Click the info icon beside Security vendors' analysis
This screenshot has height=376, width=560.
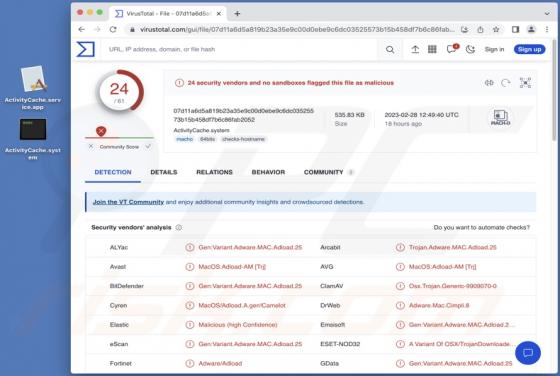[179, 227]
